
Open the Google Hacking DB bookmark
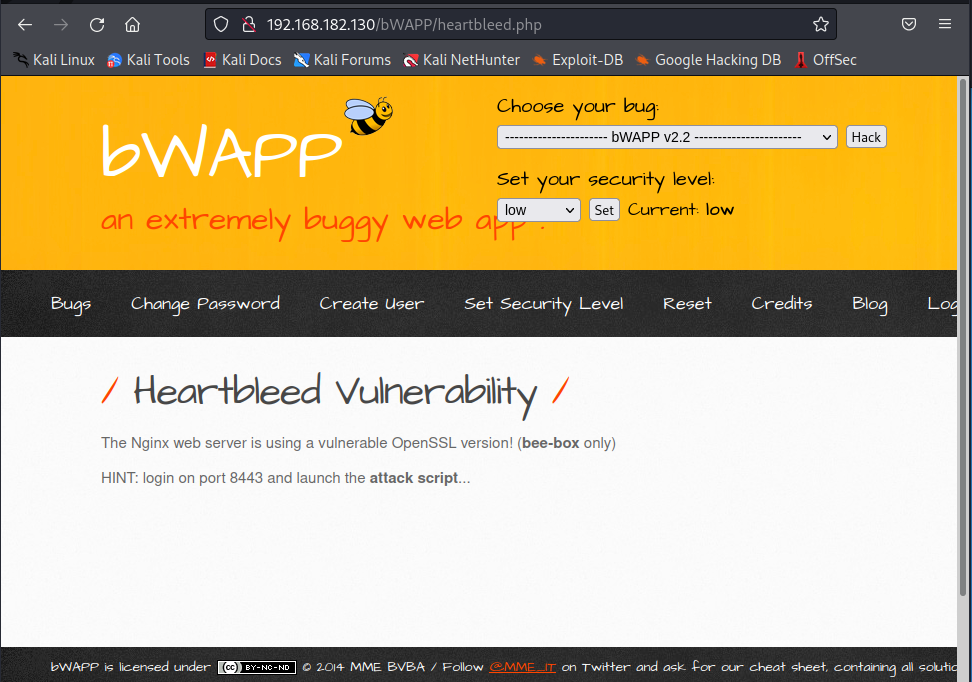coord(709,60)
